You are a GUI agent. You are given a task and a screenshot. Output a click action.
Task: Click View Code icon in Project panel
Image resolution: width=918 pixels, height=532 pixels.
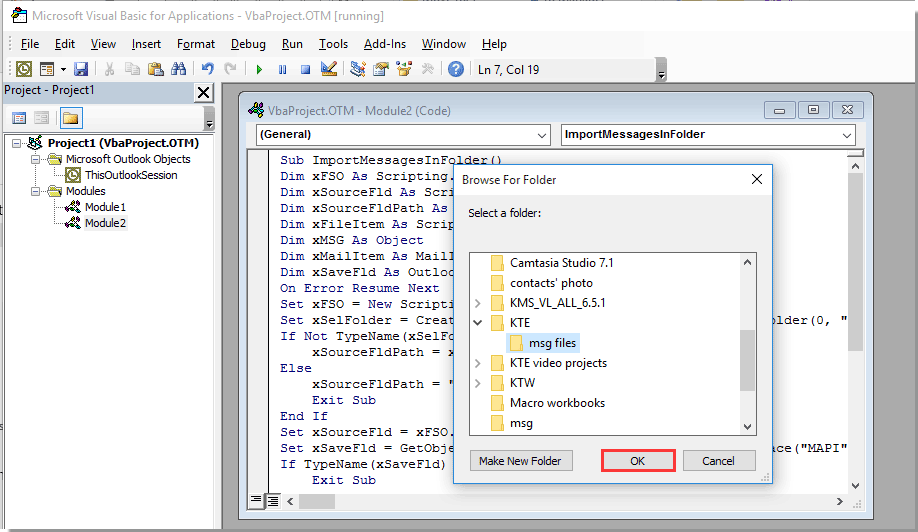[20, 118]
